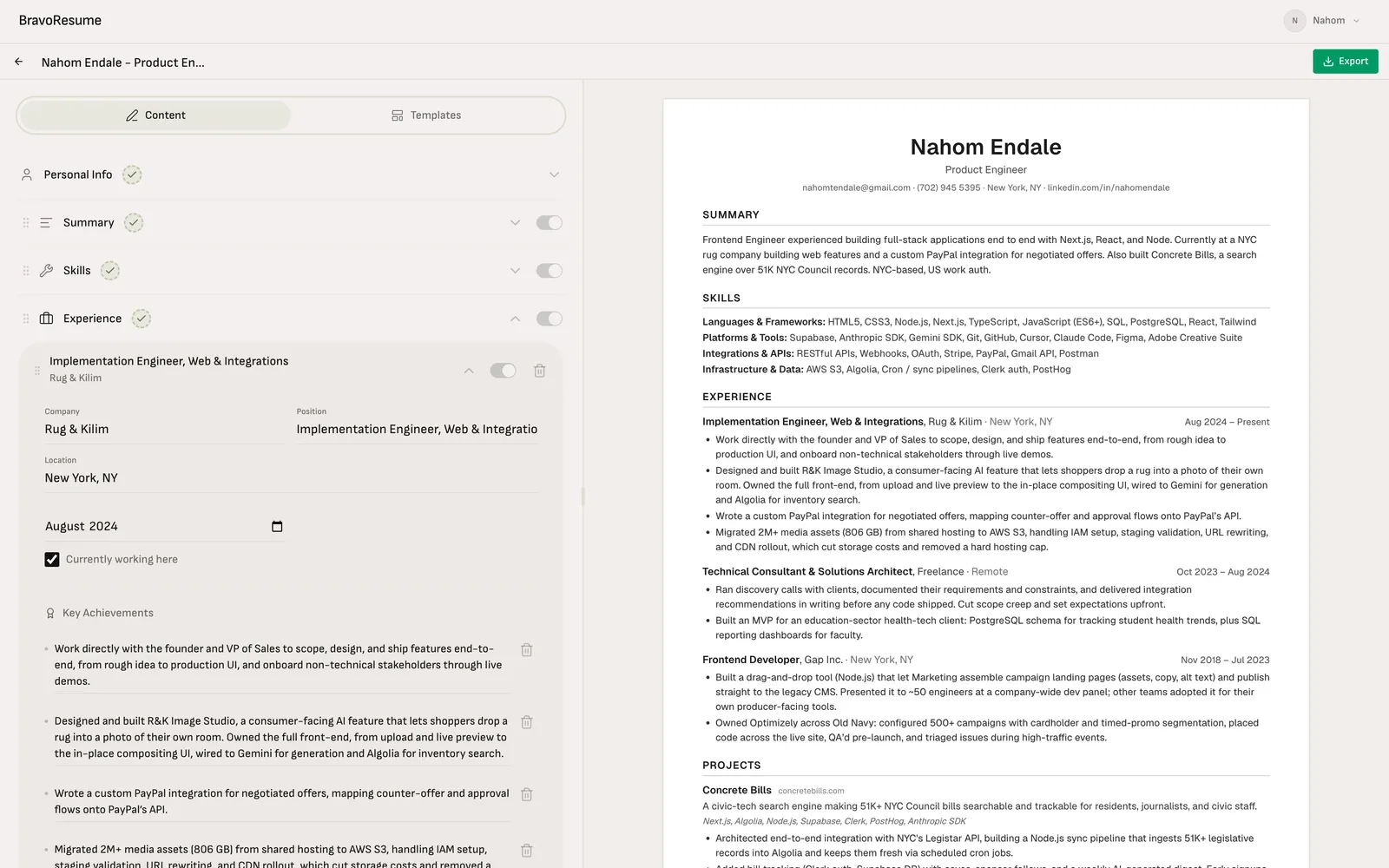Screen dimensions: 1389x868
Task: Click the Experience completion checkmark badge
Action: pyautogui.click(x=142, y=319)
